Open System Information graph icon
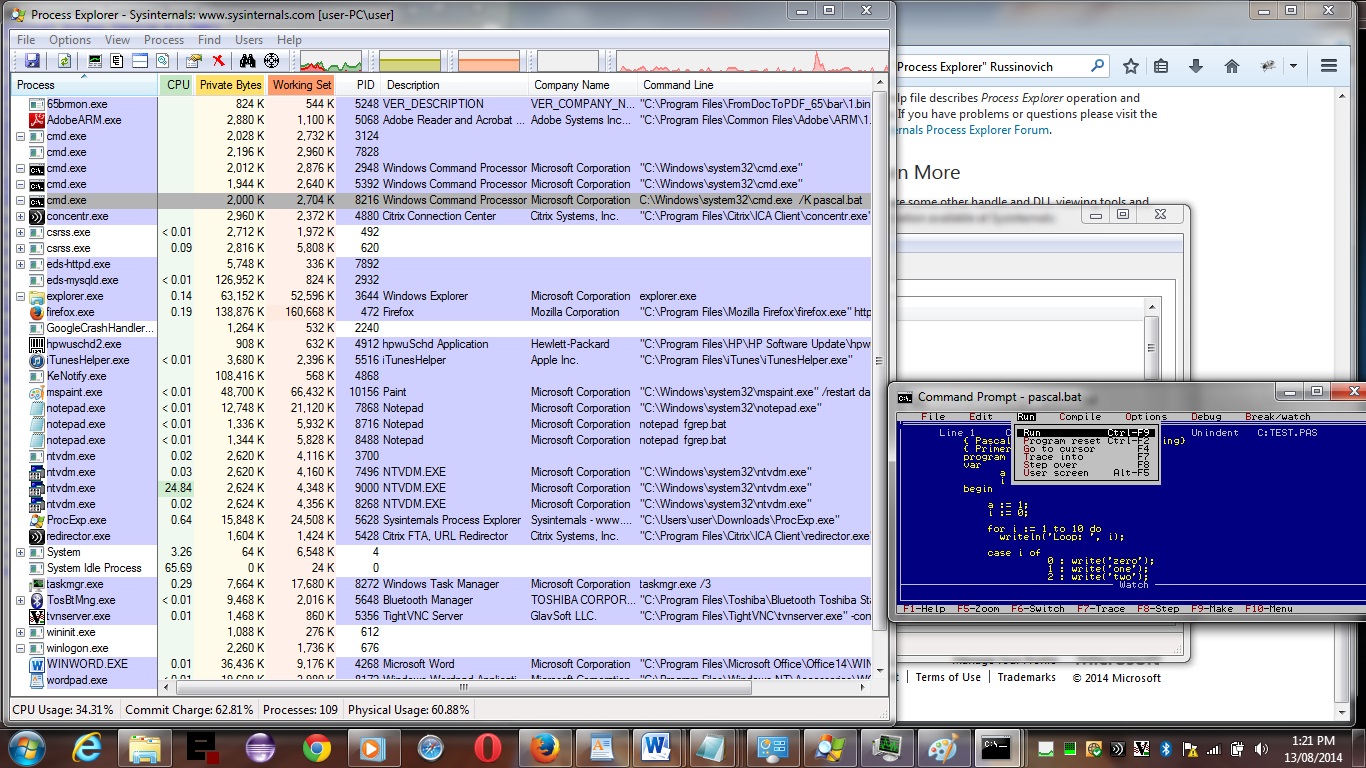Viewport: 1366px width, 768px height. 95,61
